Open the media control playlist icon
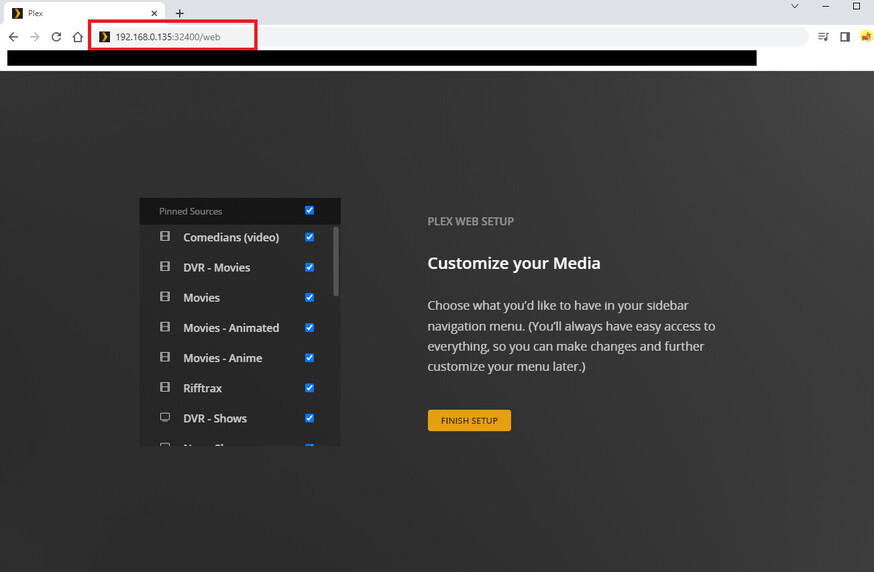The width and height of the screenshot is (874, 572). click(x=823, y=37)
